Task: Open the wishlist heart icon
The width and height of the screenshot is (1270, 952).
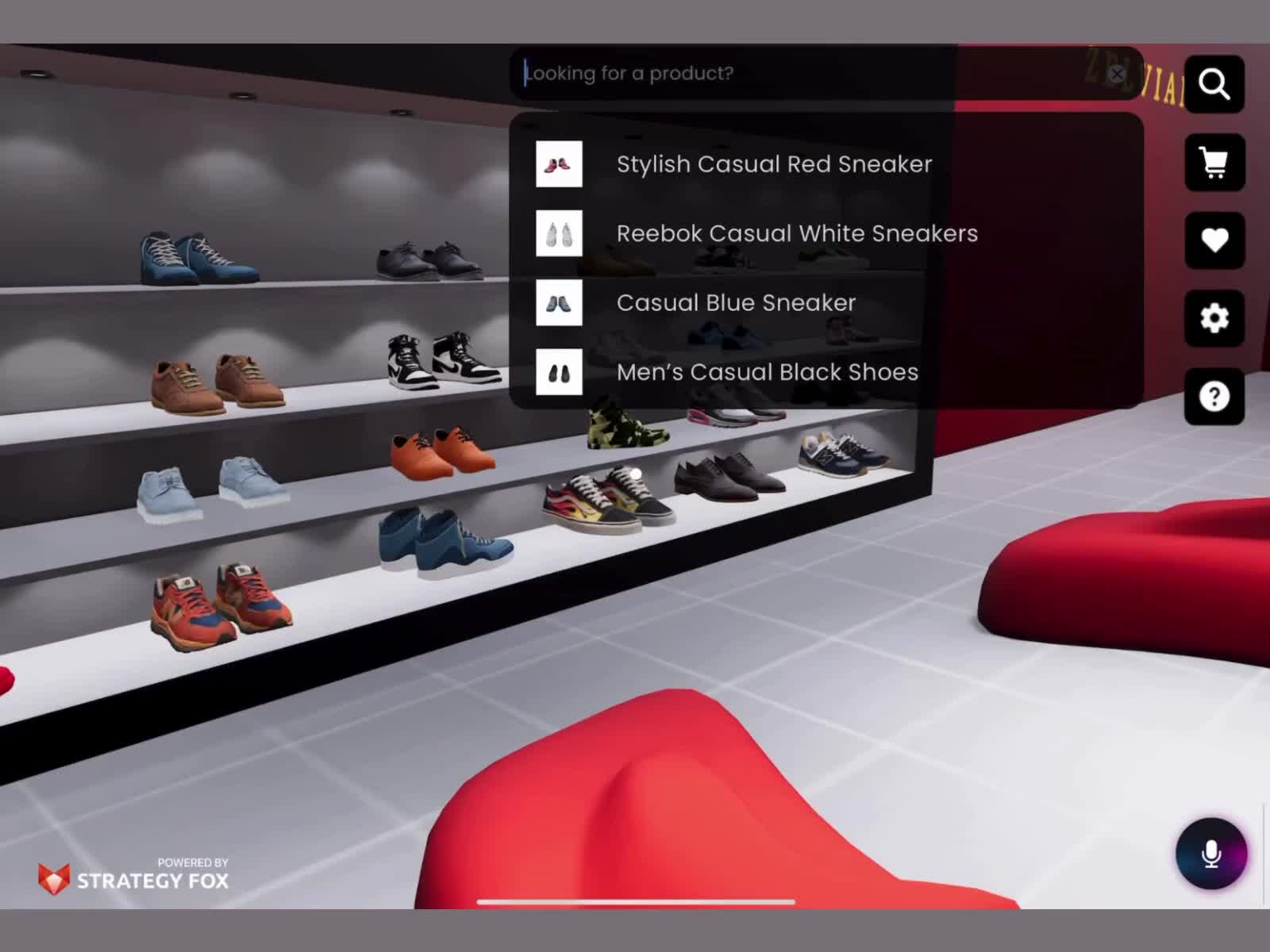Action: click(1214, 240)
